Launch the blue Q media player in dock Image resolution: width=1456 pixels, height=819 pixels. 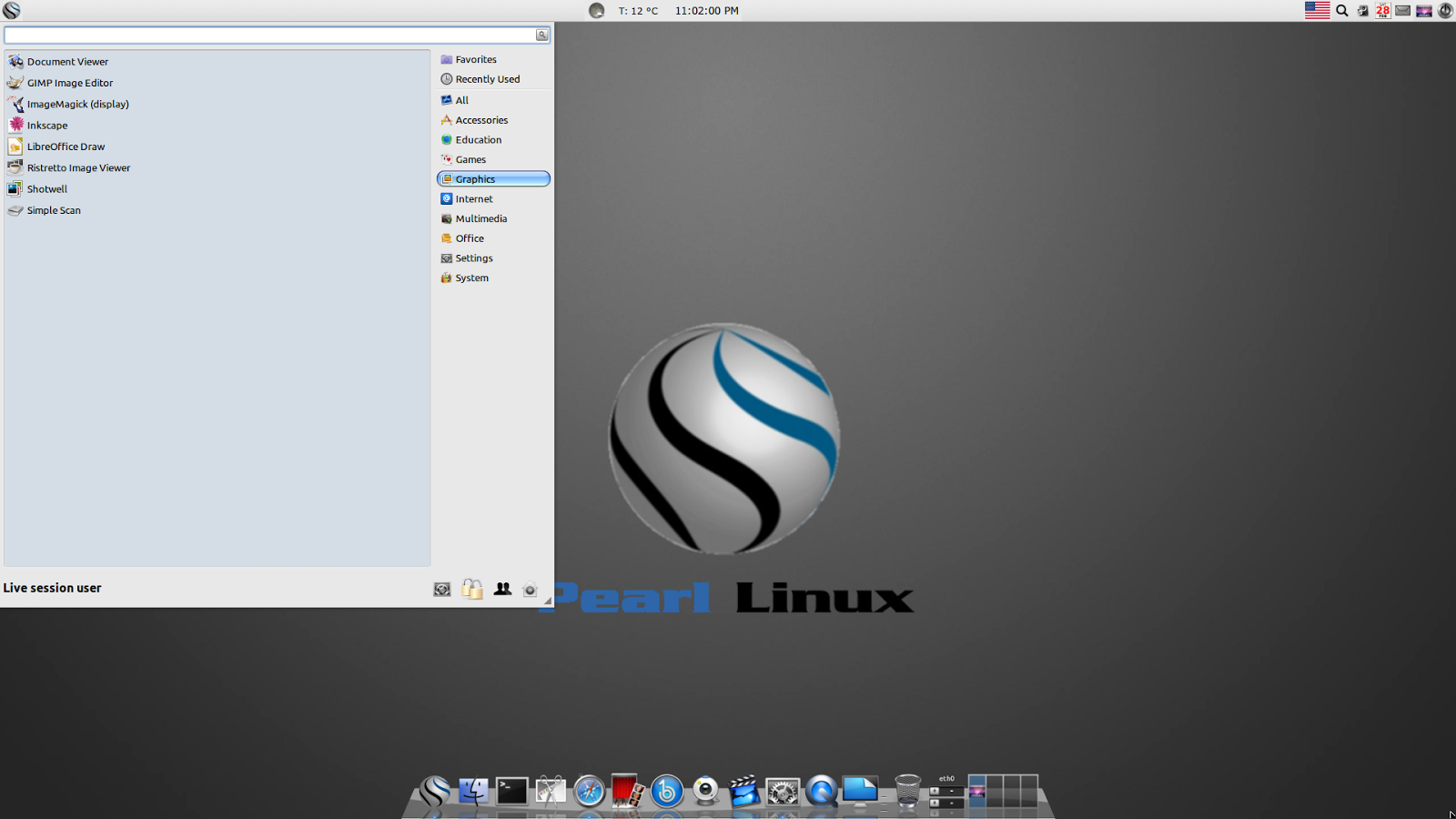pos(821,791)
